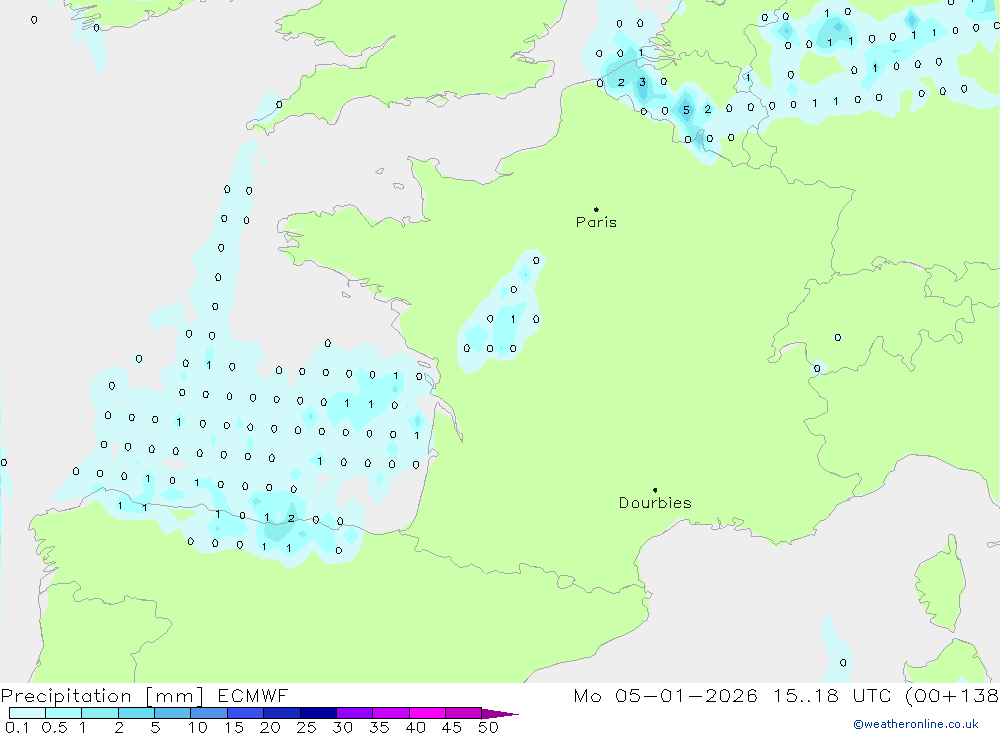
Task: Select the Dourbies location dot marker
Action: tap(655, 490)
